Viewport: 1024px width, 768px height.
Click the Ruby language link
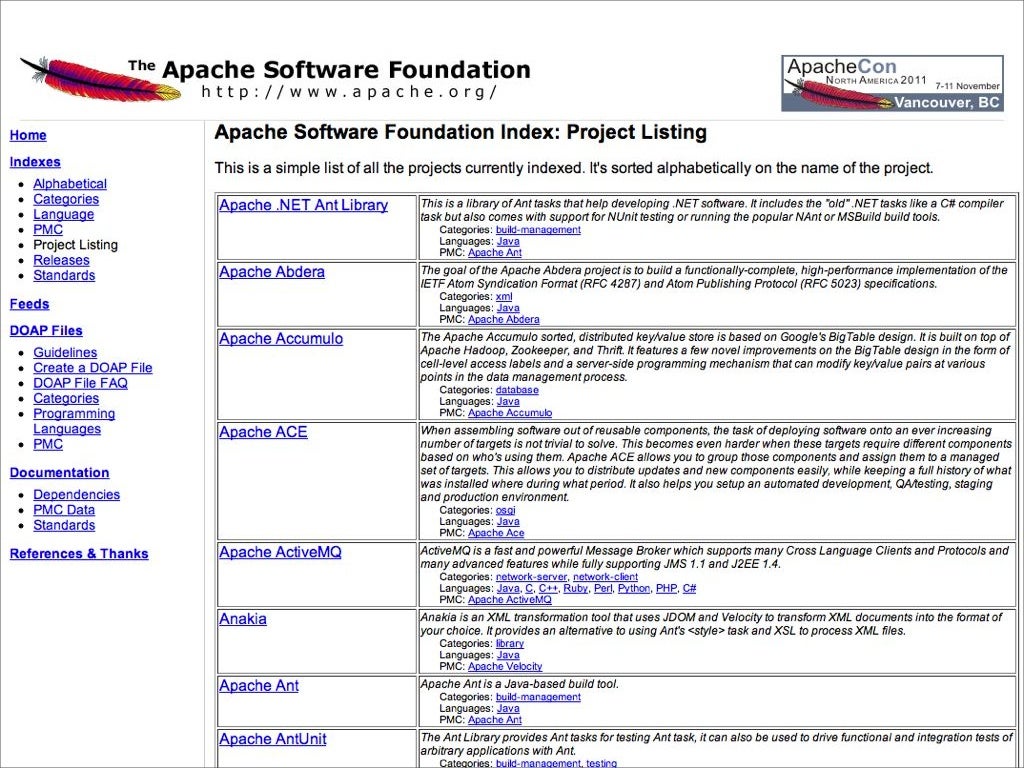pos(575,588)
